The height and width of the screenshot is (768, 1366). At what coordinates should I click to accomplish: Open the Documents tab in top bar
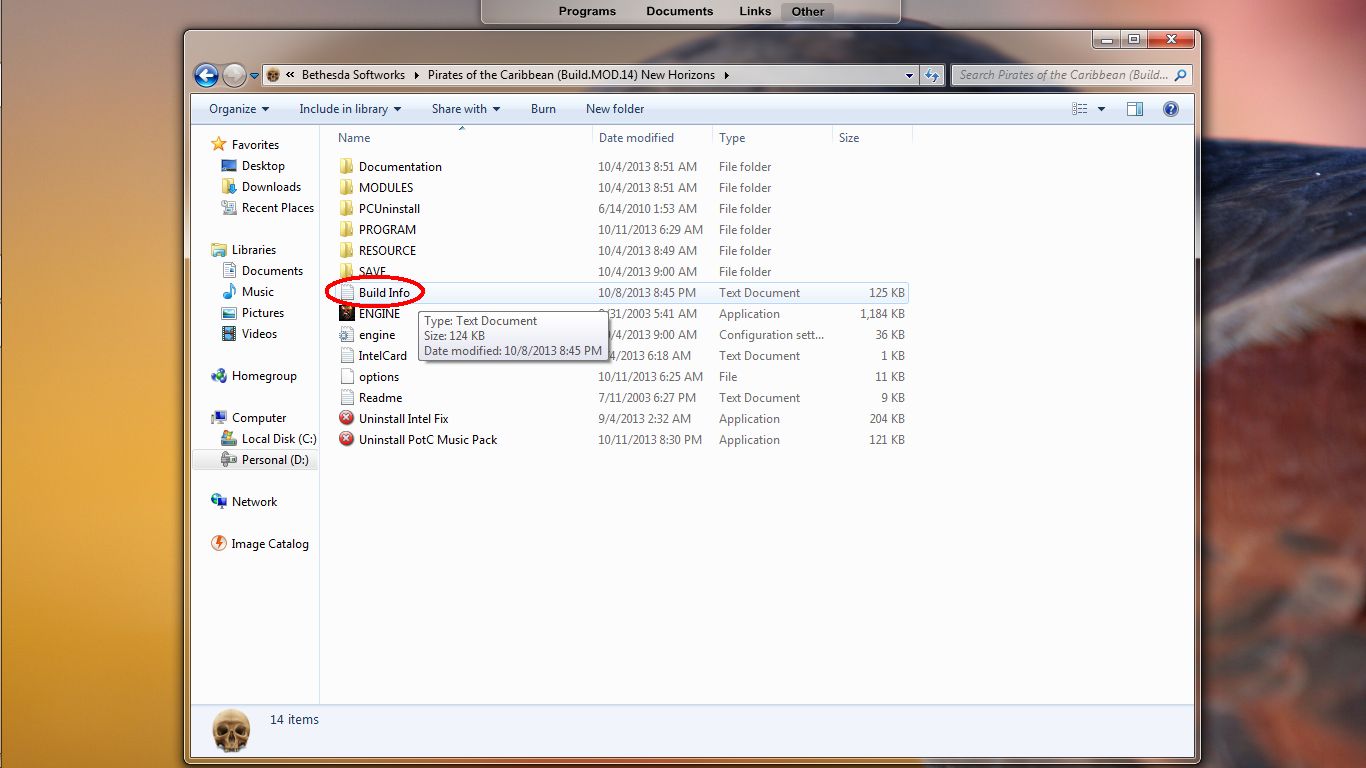coord(680,12)
